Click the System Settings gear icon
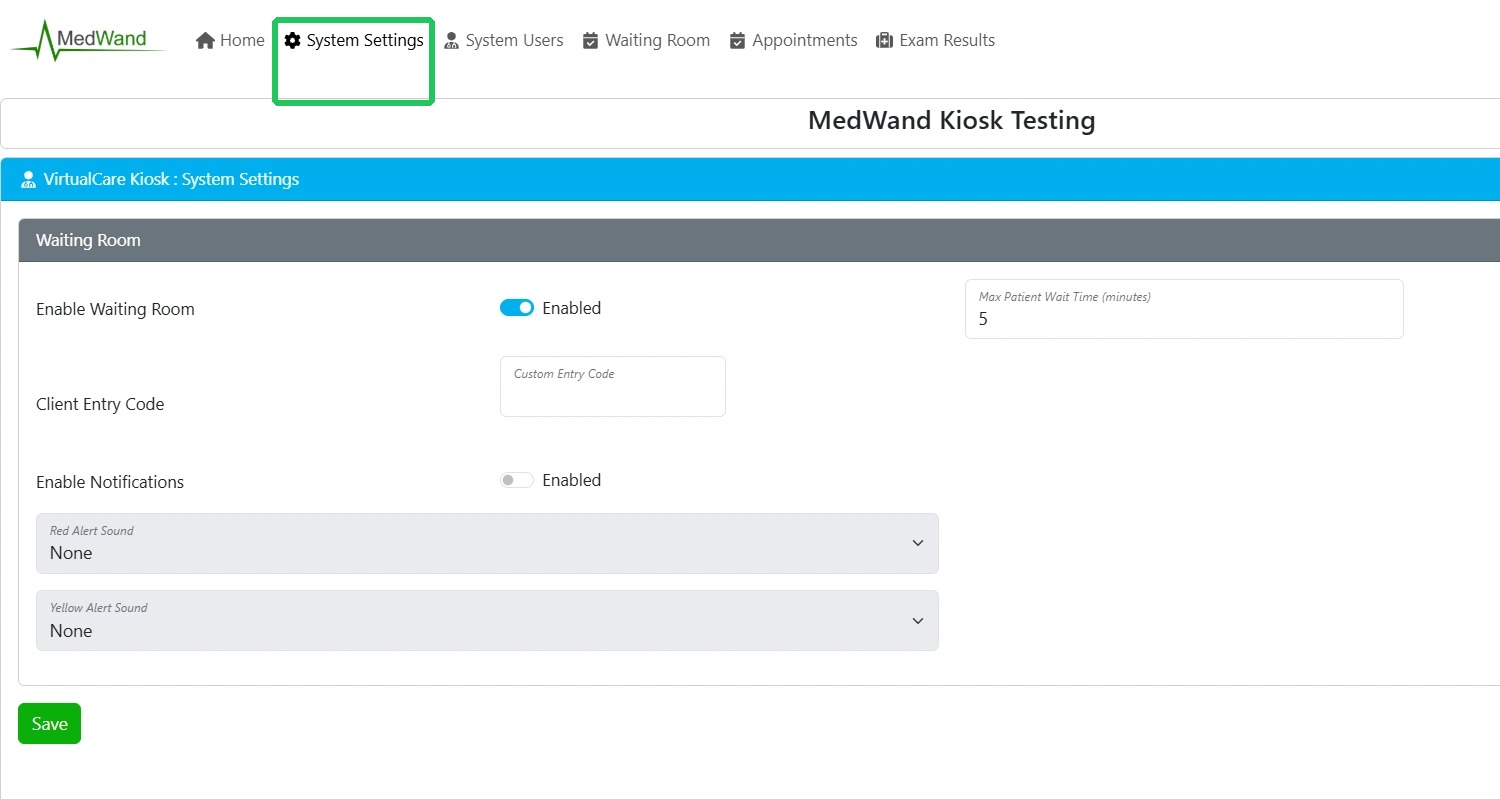1500x799 pixels. [x=292, y=41]
